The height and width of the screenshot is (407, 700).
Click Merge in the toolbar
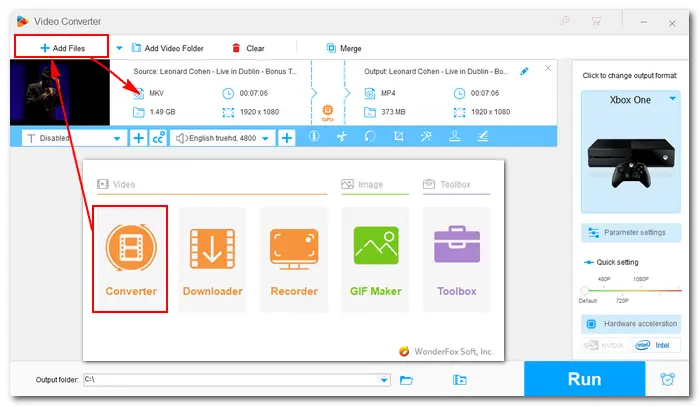click(344, 48)
